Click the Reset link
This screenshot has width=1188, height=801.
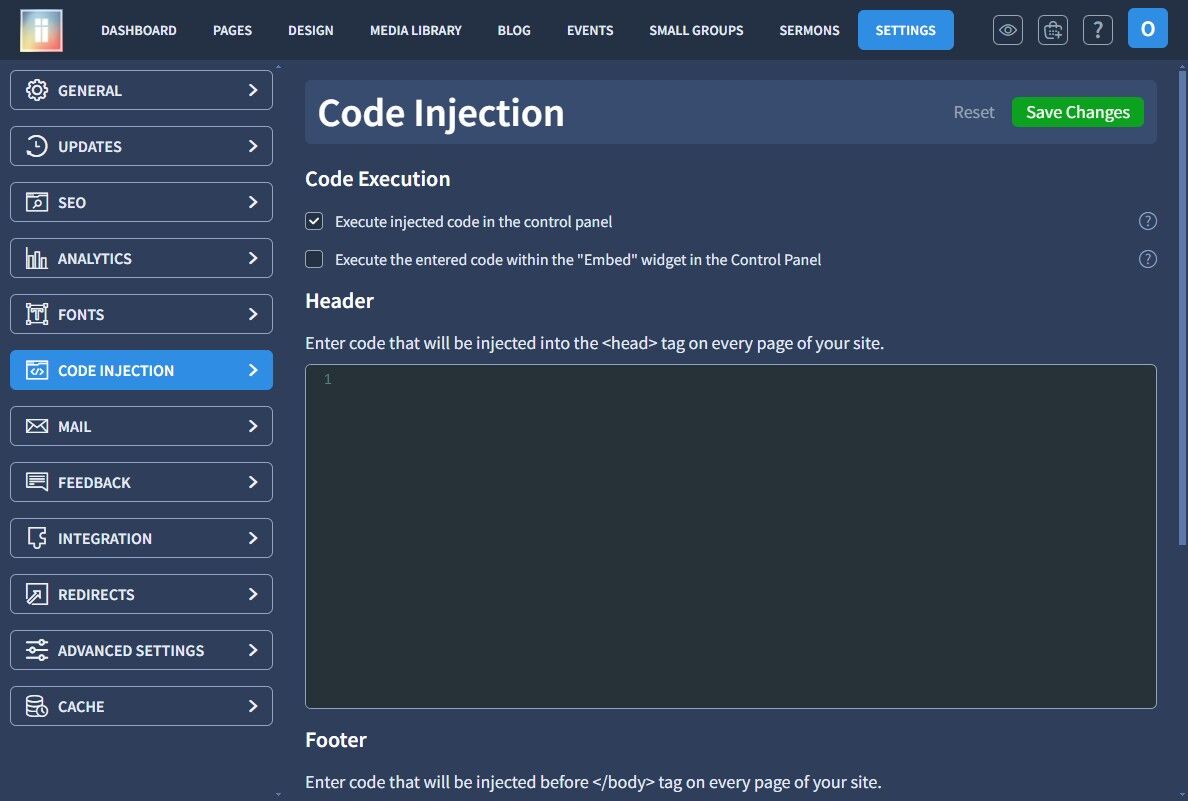click(x=974, y=112)
